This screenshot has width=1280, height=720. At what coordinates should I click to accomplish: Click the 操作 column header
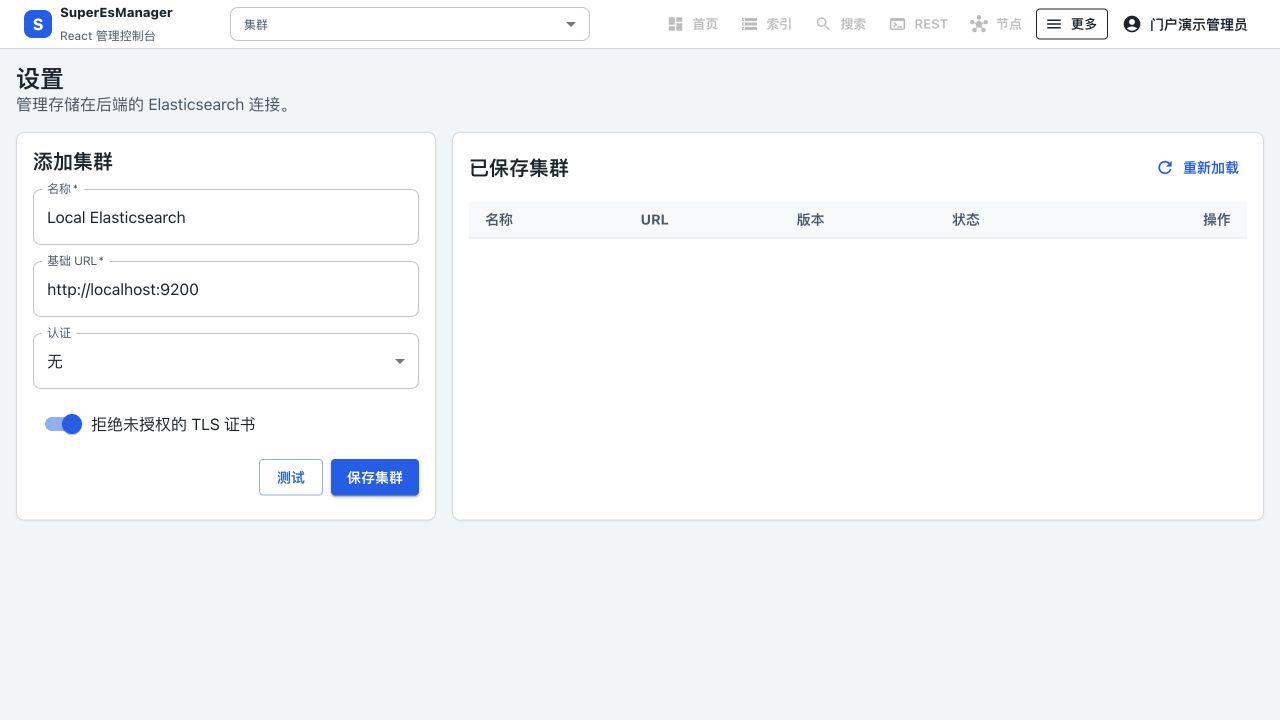tap(1217, 220)
